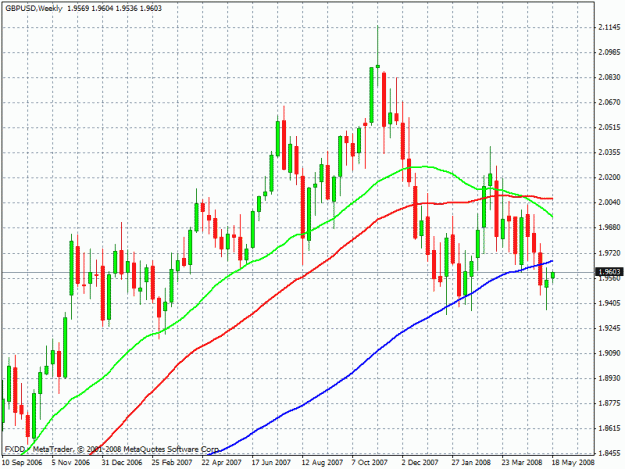Screen dimensions: 625x469
Task: Click the 1.8455 price axis label
Action: (x=609, y=453)
